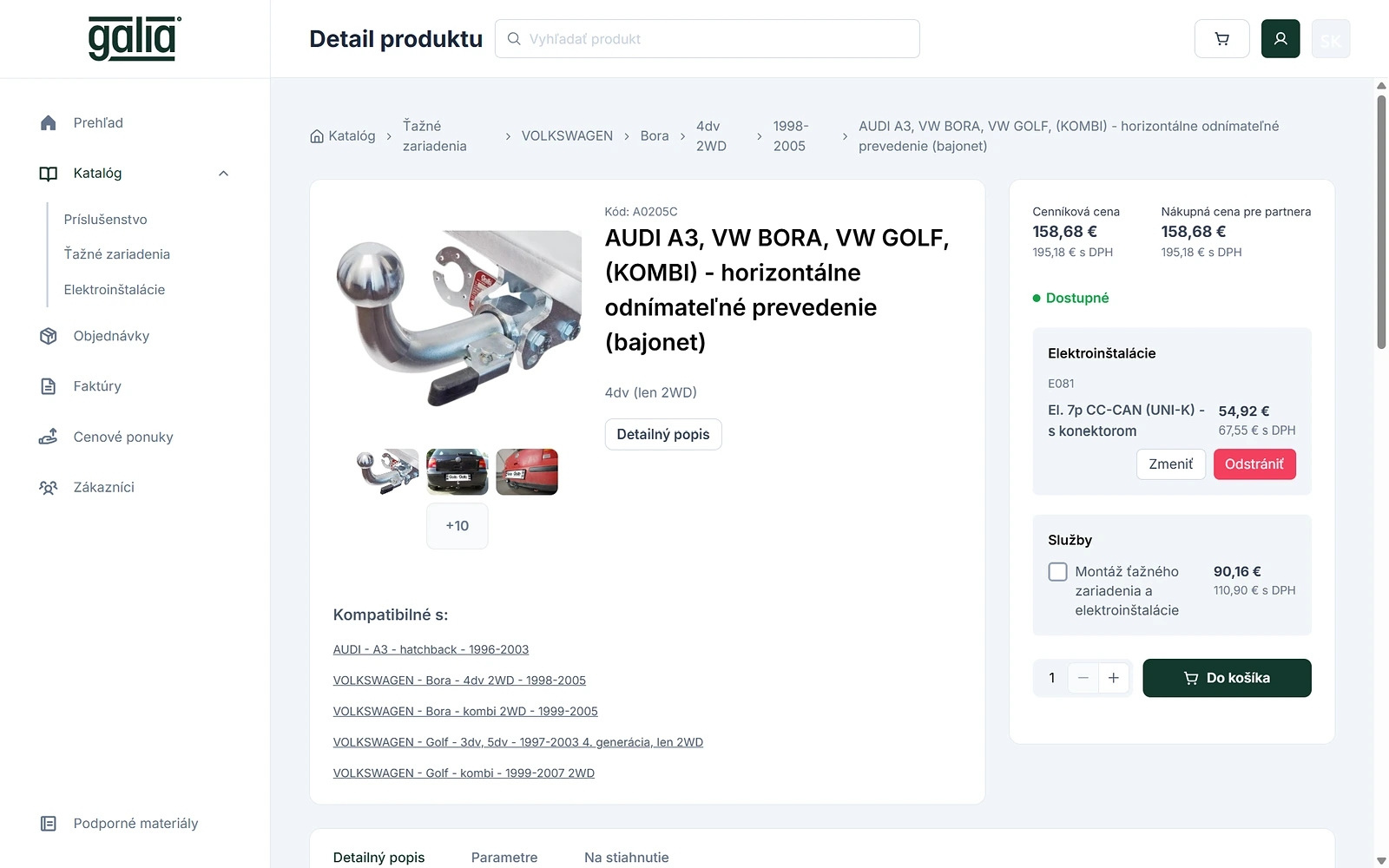The image size is (1389, 868).
Task: Decrease quantity with minus button
Action: pyautogui.click(x=1083, y=678)
